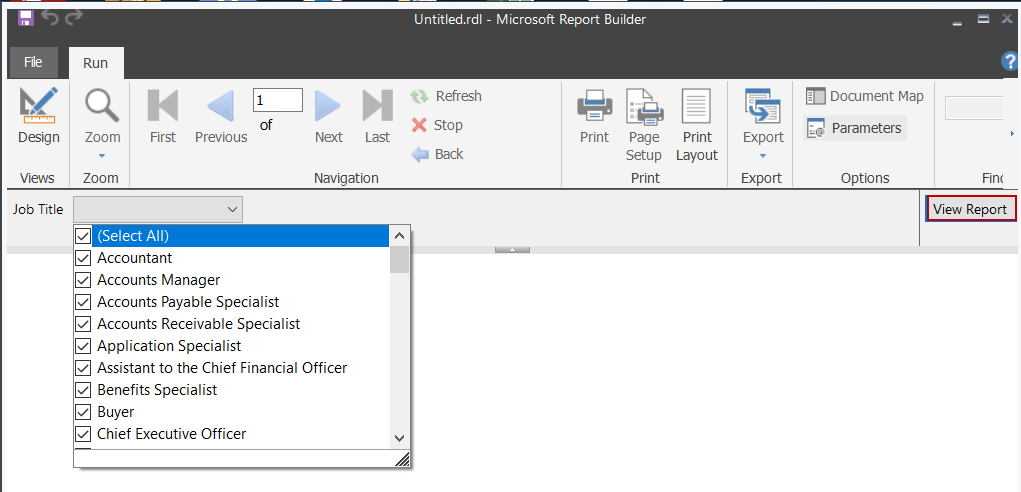The height and width of the screenshot is (492, 1021).
Task: Open the Help question mark icon
Action: click(1010, 61)
